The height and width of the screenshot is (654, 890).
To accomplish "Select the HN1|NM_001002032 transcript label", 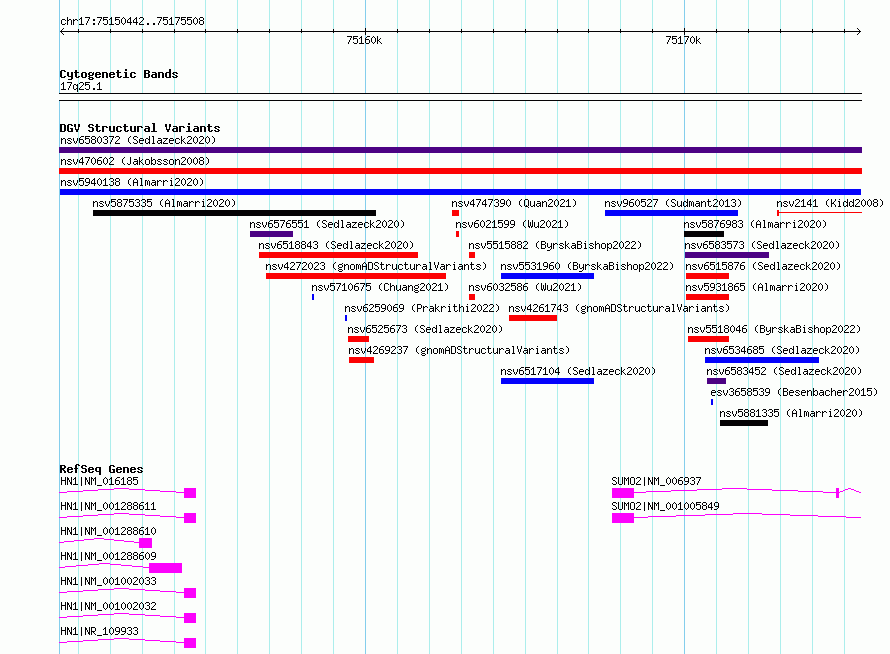I will coord(108,606).
